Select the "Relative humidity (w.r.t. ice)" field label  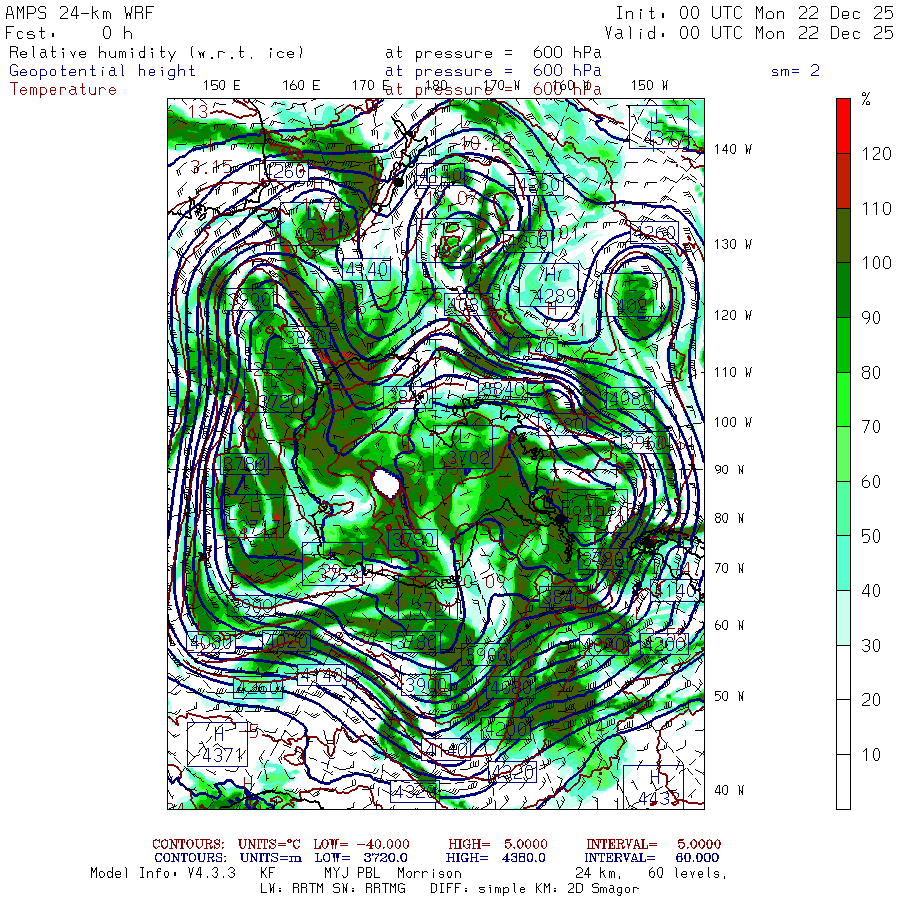click(x=156, y=53)
